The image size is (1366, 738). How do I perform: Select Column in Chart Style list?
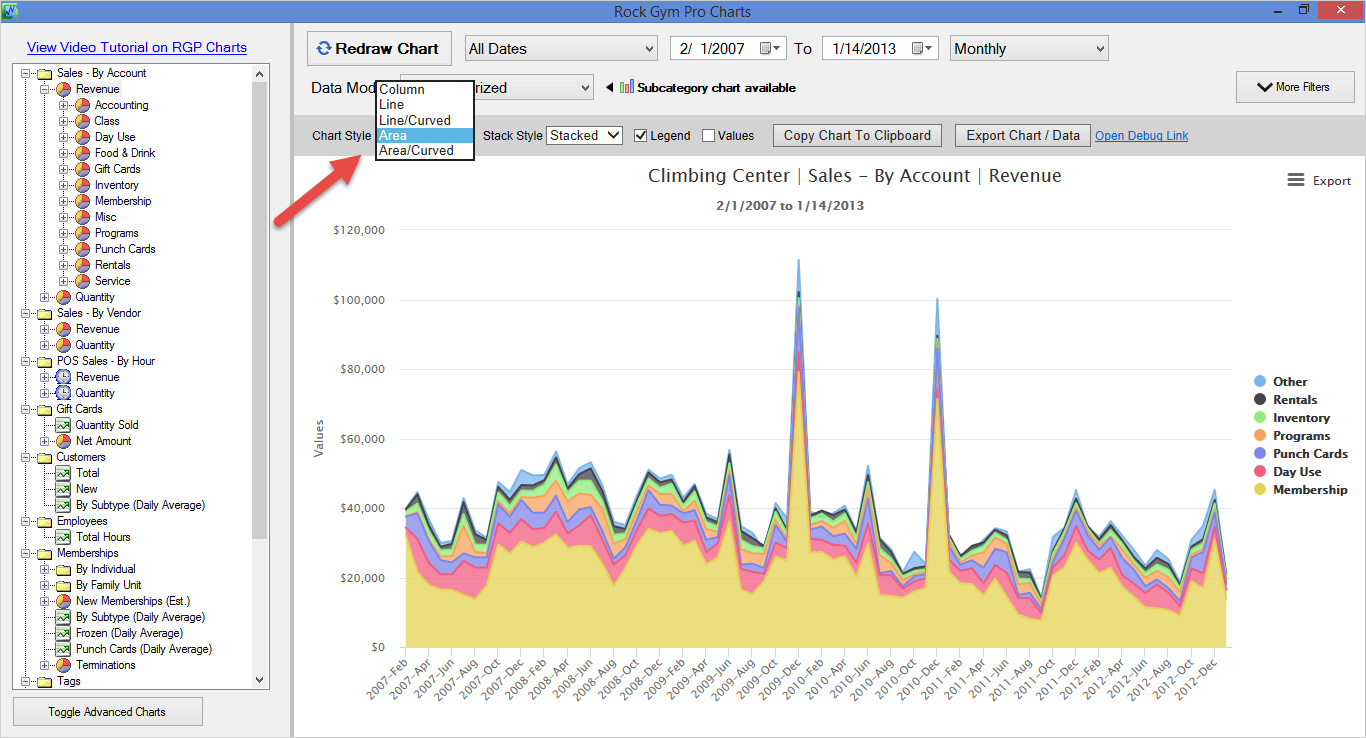tap(425, 89)
